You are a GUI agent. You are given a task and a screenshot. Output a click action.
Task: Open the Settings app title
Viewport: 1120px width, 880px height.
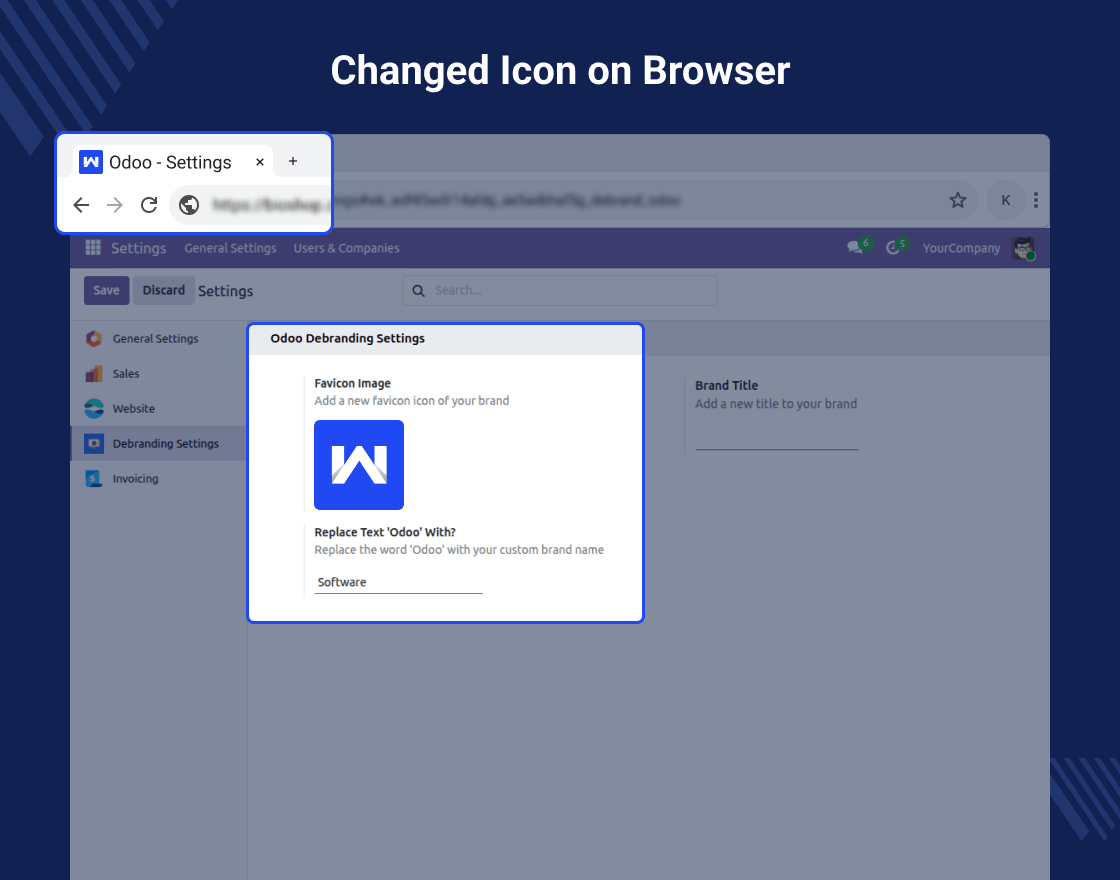coord(139,248)
